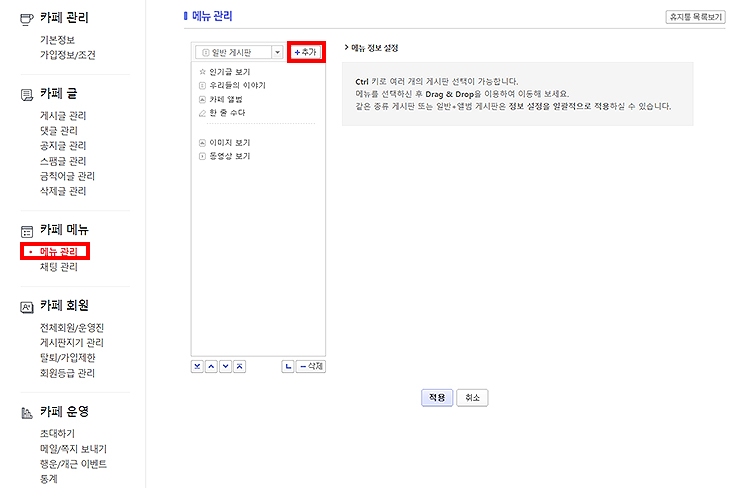This screenshot has height=488, width=740.
Task: Click the 카페 관리 cup icon
Action: coord(27,19)
